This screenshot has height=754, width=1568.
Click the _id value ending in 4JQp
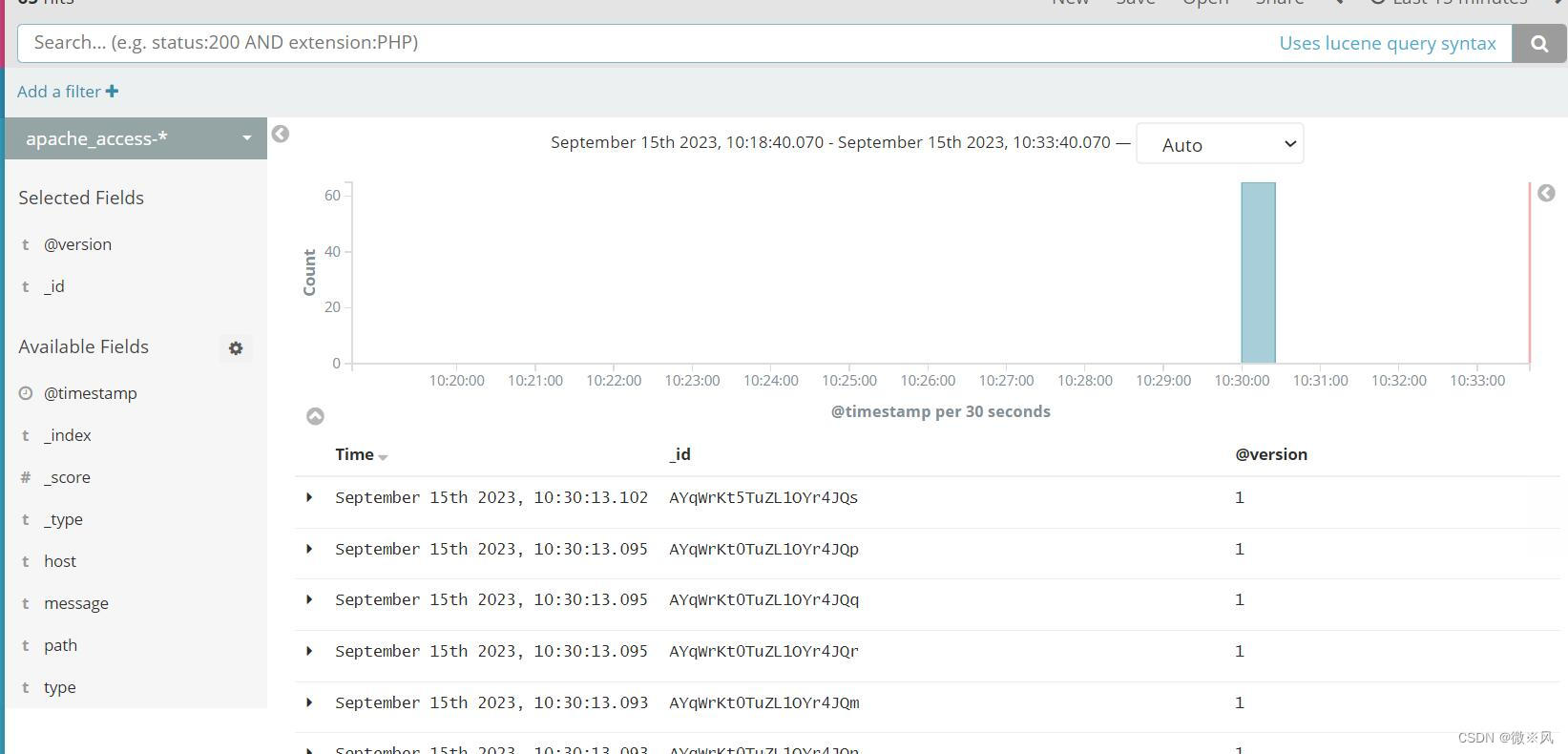pos(763,549)
